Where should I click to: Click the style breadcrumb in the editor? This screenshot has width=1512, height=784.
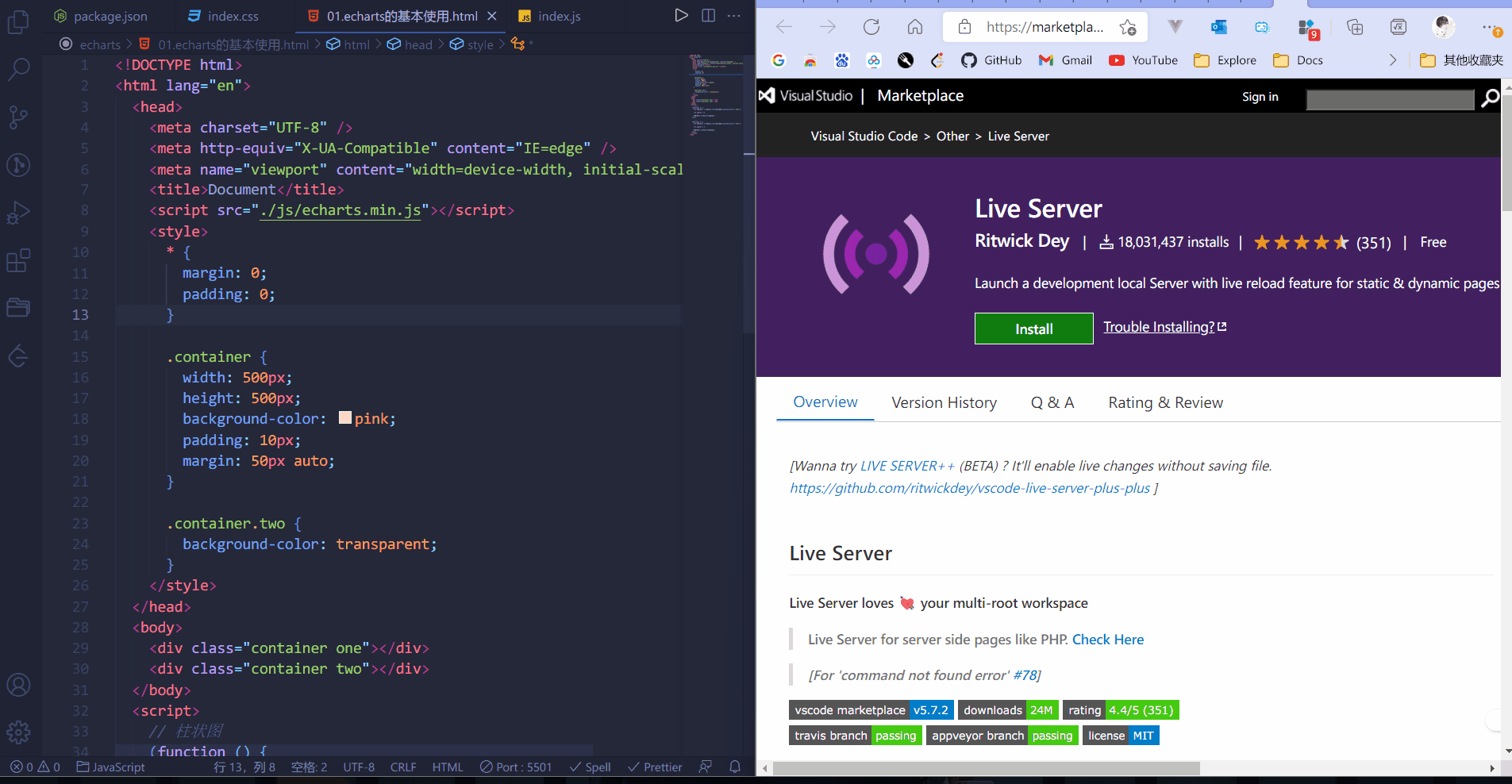pyautogui.click(x=471, y=44)
